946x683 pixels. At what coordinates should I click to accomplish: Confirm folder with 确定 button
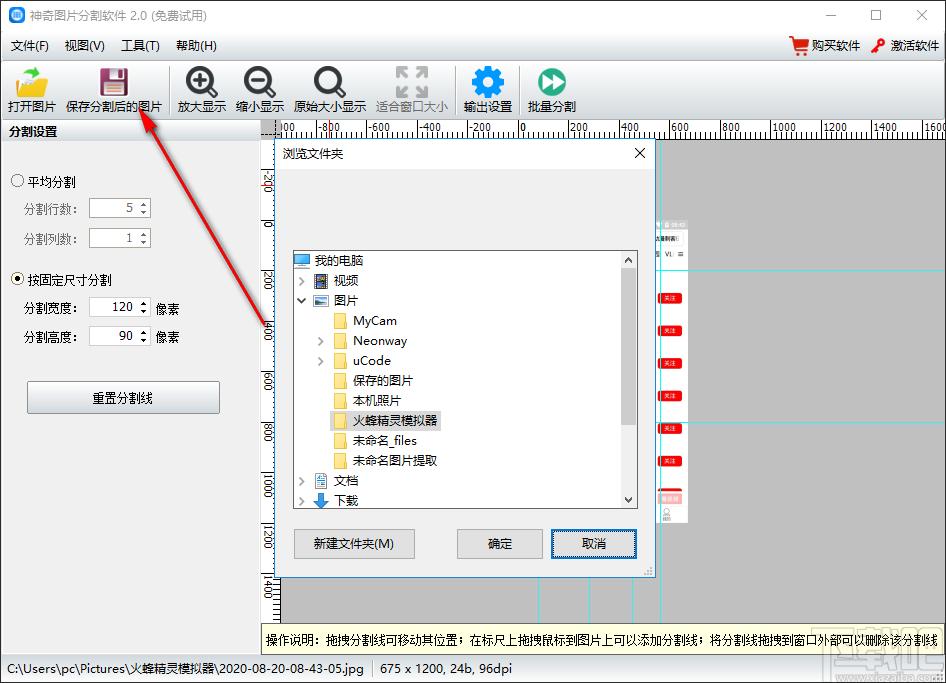pyautogui.click(x=500, y=544)
